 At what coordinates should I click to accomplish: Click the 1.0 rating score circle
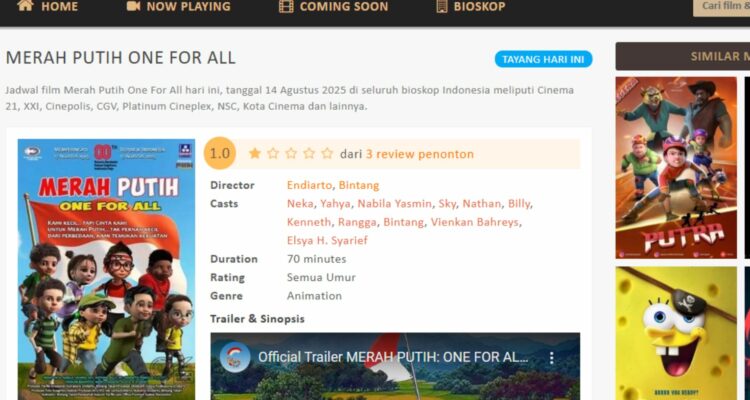click(x=220, y=154)
